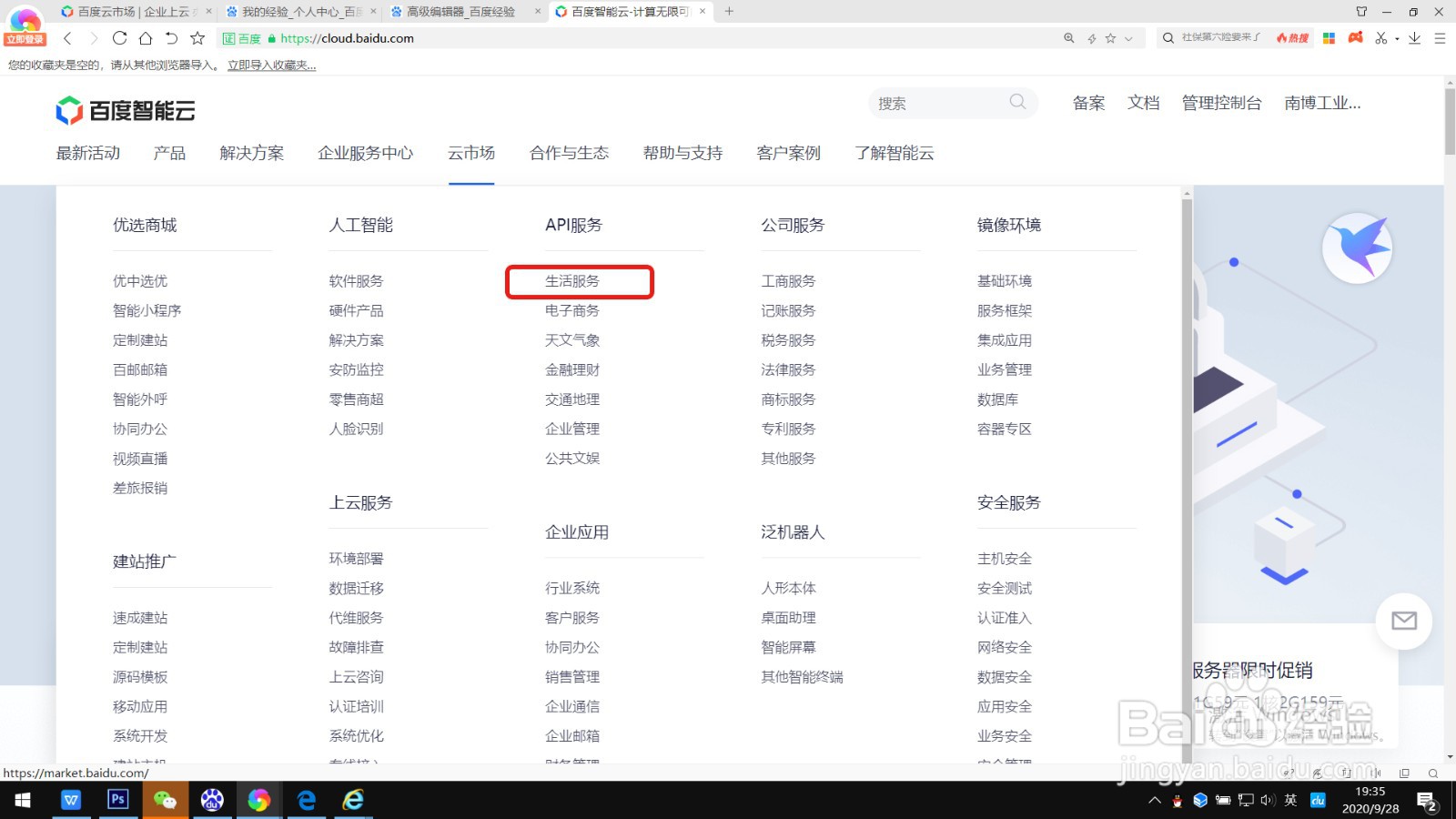Select the 解决方案 nav item
This screenshot has height=819, width=1456.
click(252, 153)
